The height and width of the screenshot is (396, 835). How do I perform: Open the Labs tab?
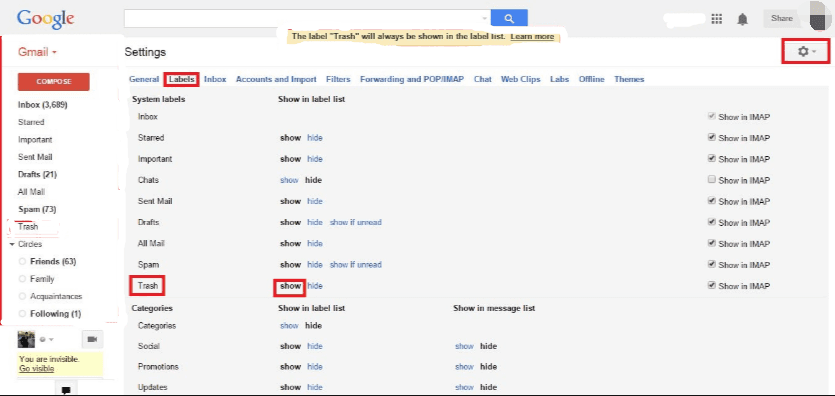click(559, 79)
